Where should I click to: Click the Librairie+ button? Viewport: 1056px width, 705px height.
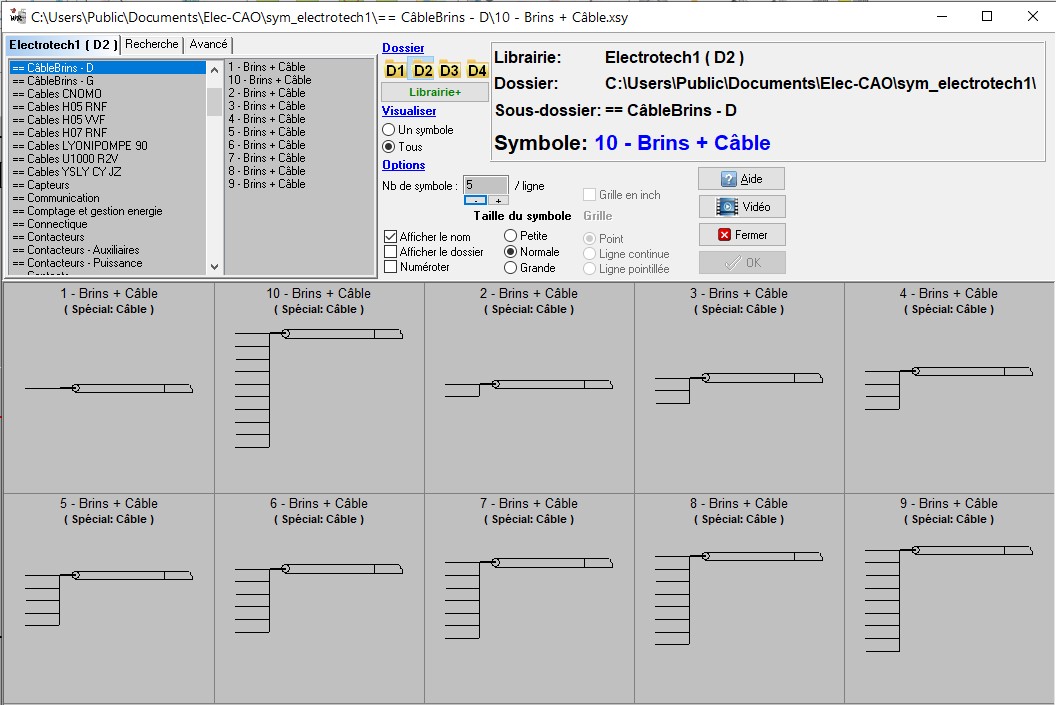click(435, 92)
